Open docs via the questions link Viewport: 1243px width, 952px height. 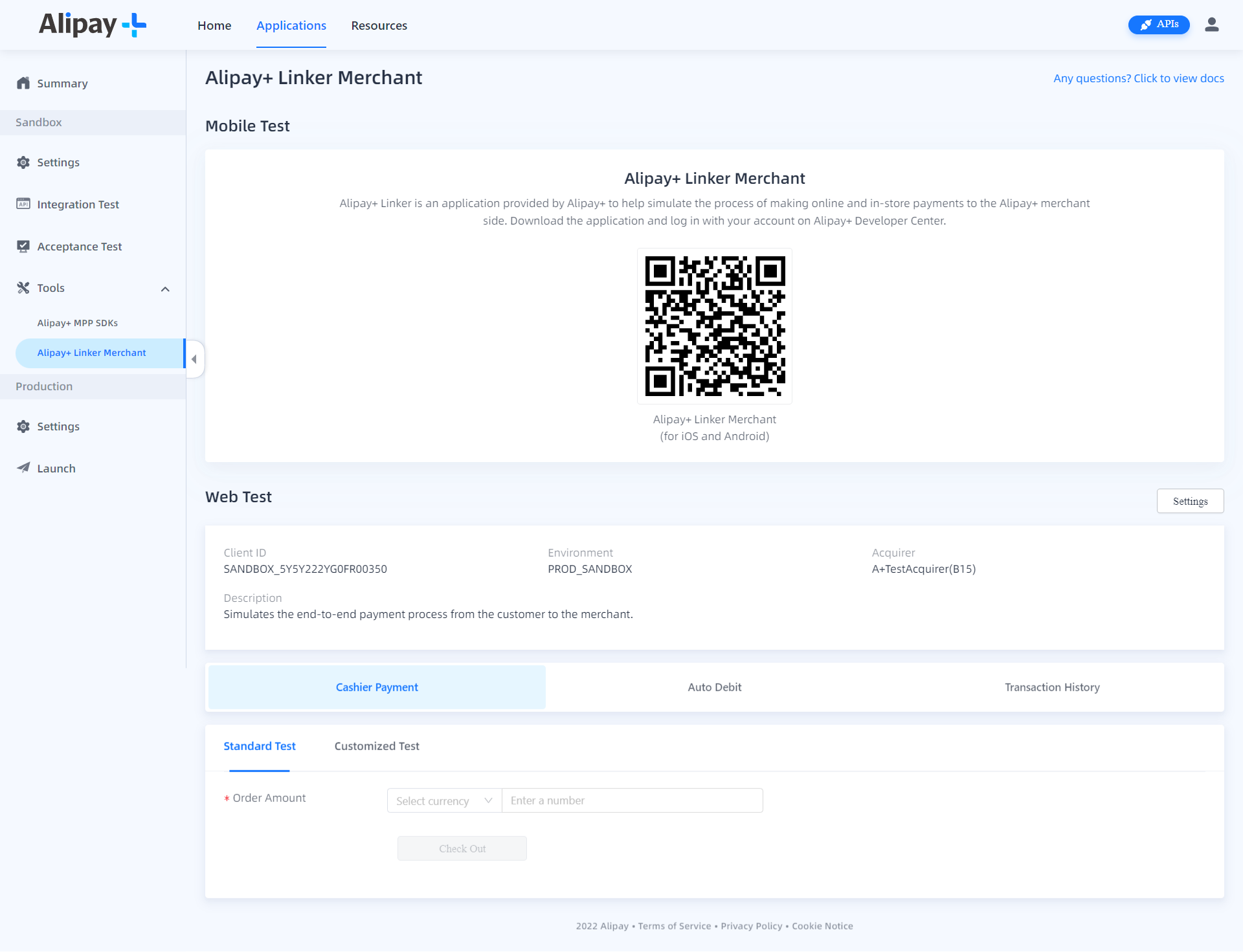[x=1138, y=78]
